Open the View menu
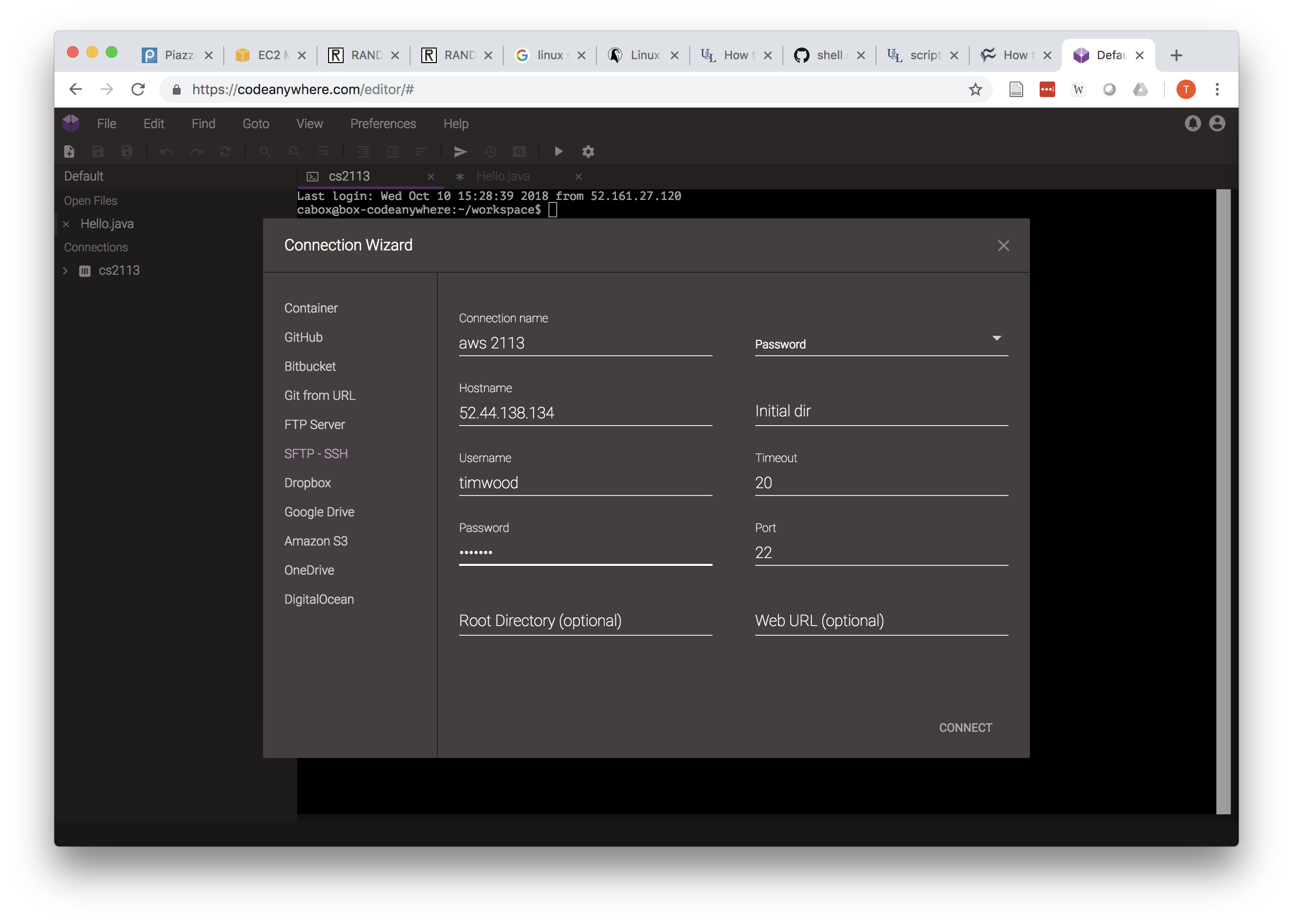The height and width of the screenshot is (924, 1293). click(310, 123)
